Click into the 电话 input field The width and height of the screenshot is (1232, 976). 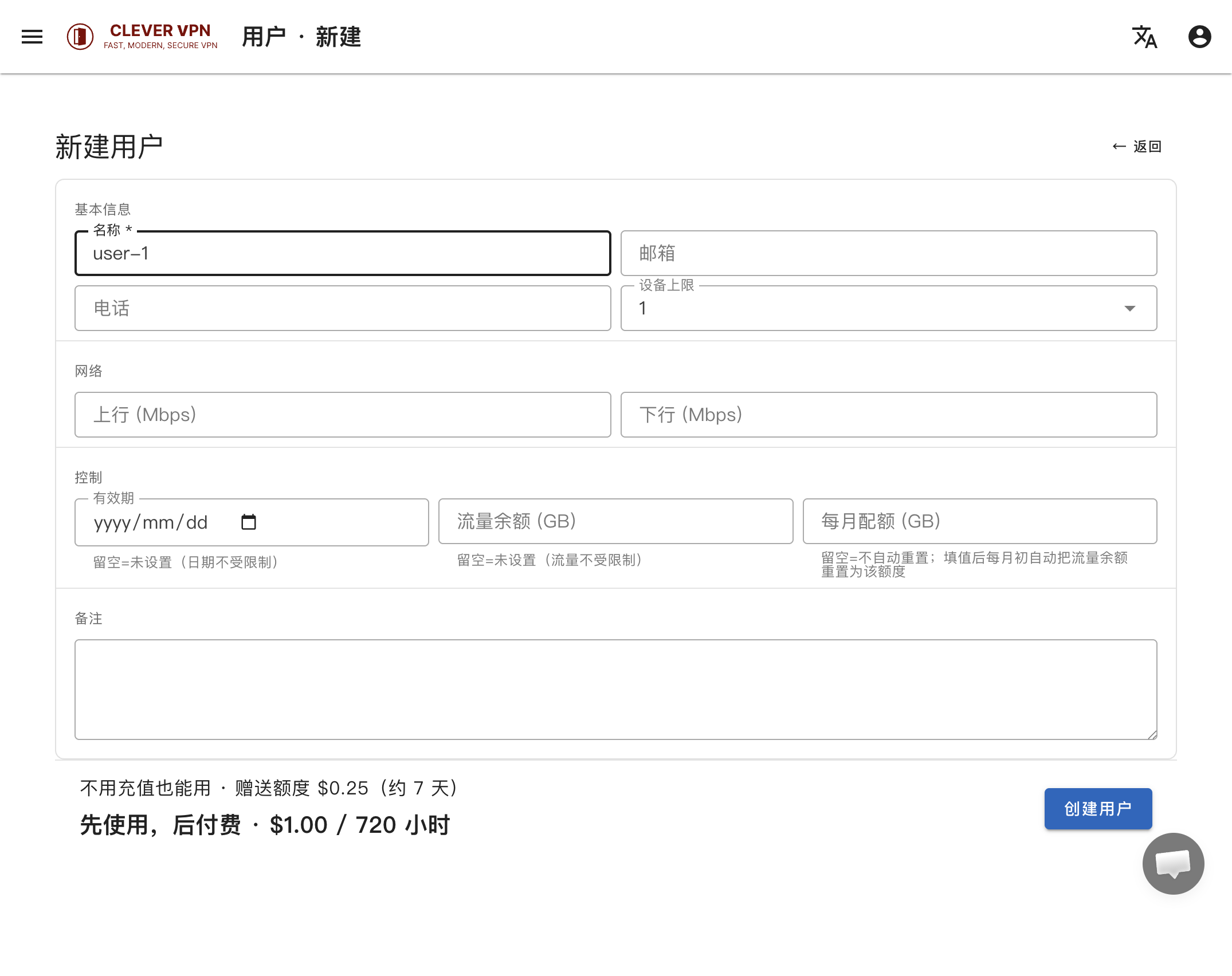coord(343,308)
